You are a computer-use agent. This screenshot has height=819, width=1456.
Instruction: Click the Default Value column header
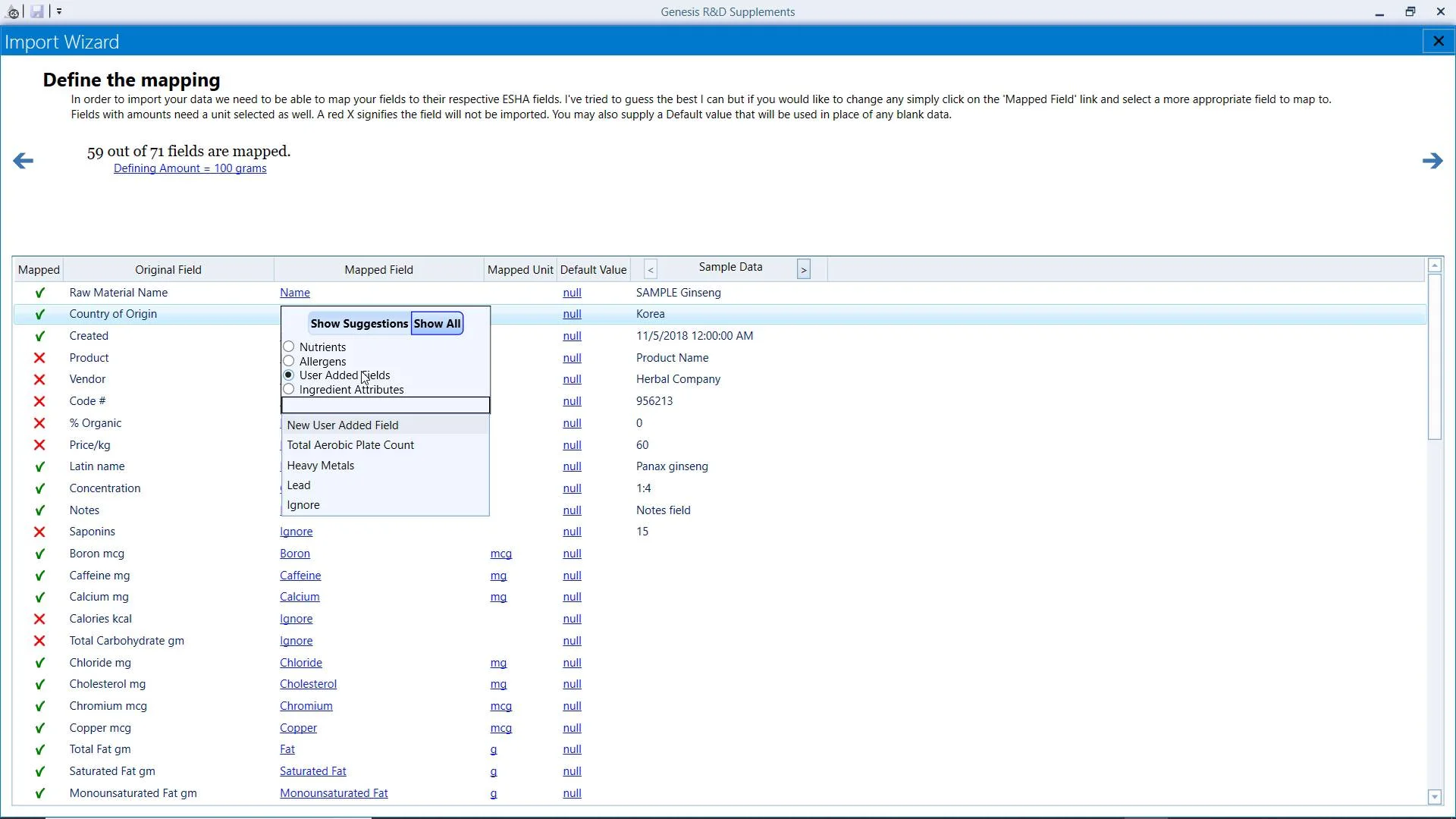593,270
